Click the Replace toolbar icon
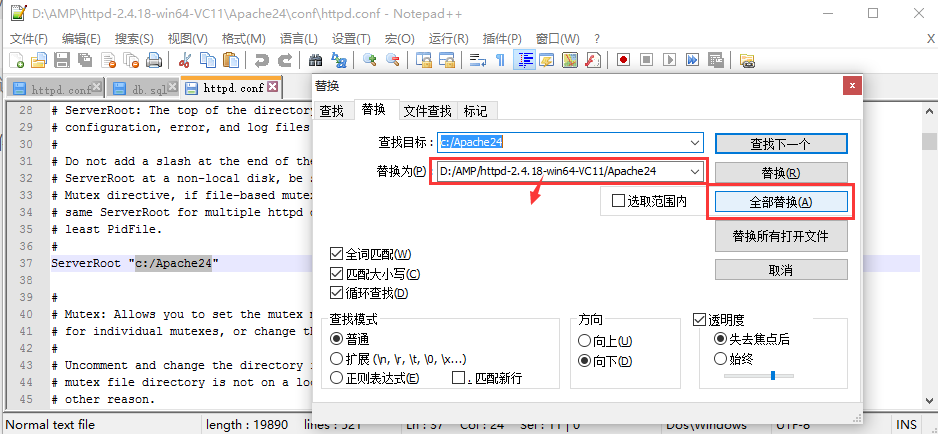The width and height of the screenshot is (938, 434). point(339,60)
